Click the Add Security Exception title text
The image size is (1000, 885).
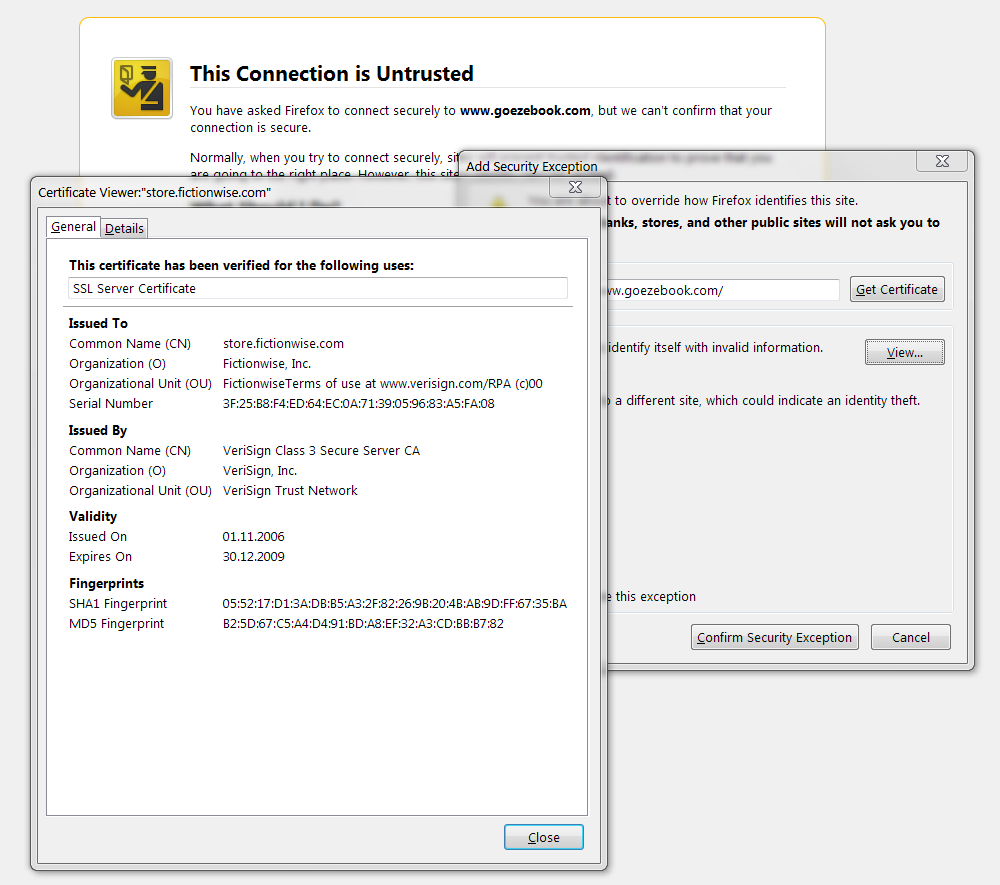tap(532, 166)
